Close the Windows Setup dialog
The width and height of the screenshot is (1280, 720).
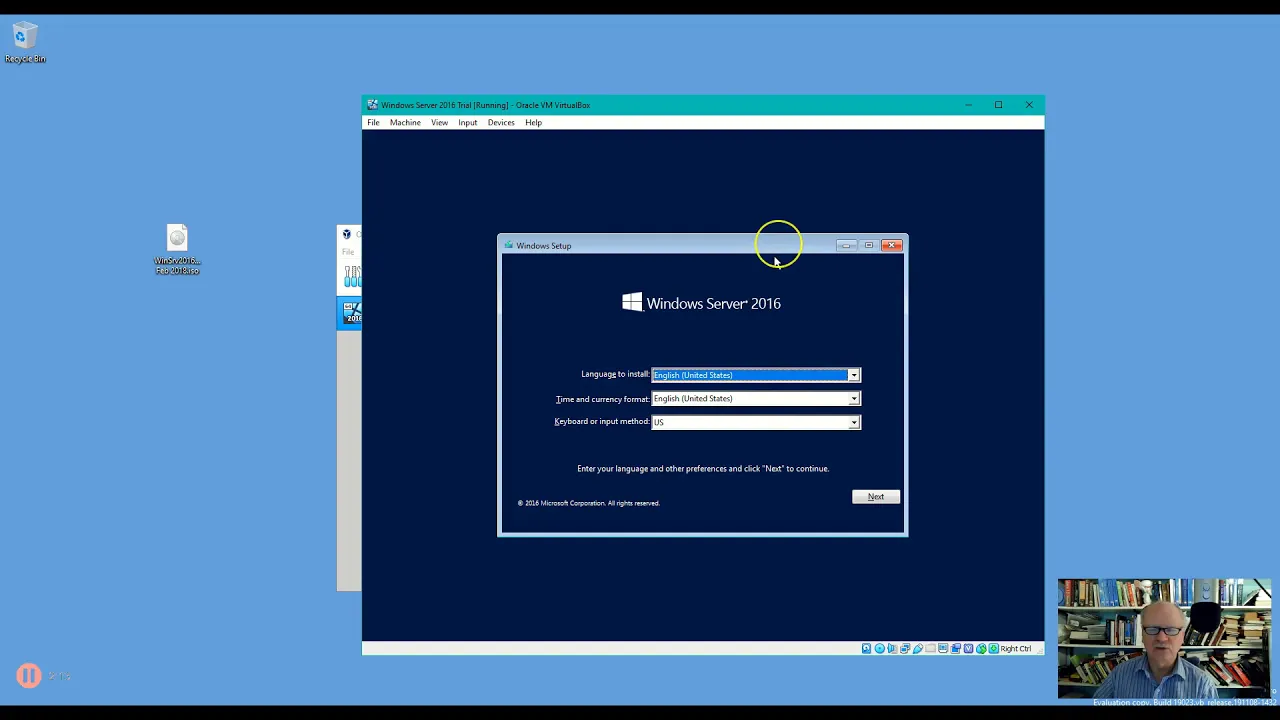[892, 245]
